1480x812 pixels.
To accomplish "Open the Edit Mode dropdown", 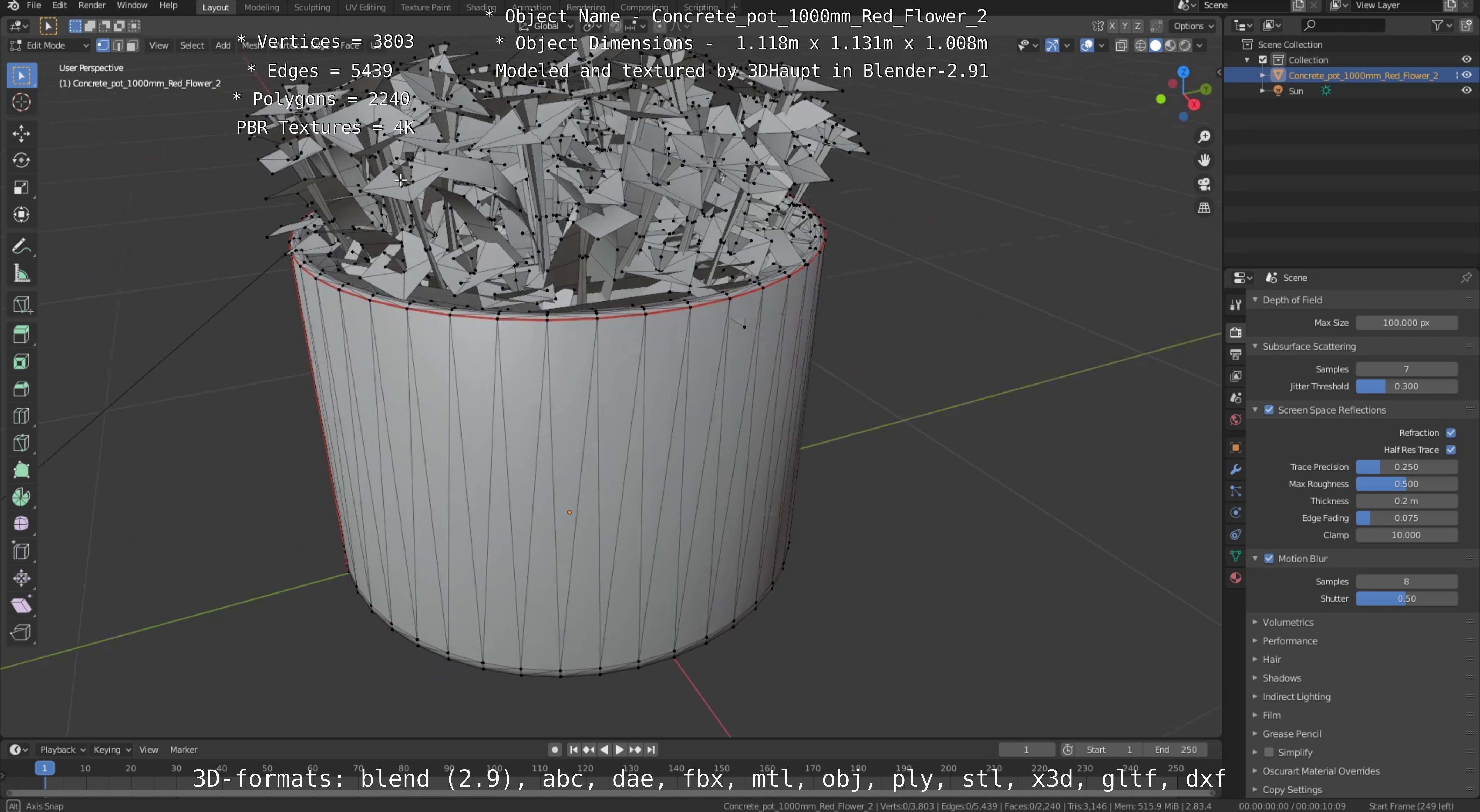I will click(50, 45).
